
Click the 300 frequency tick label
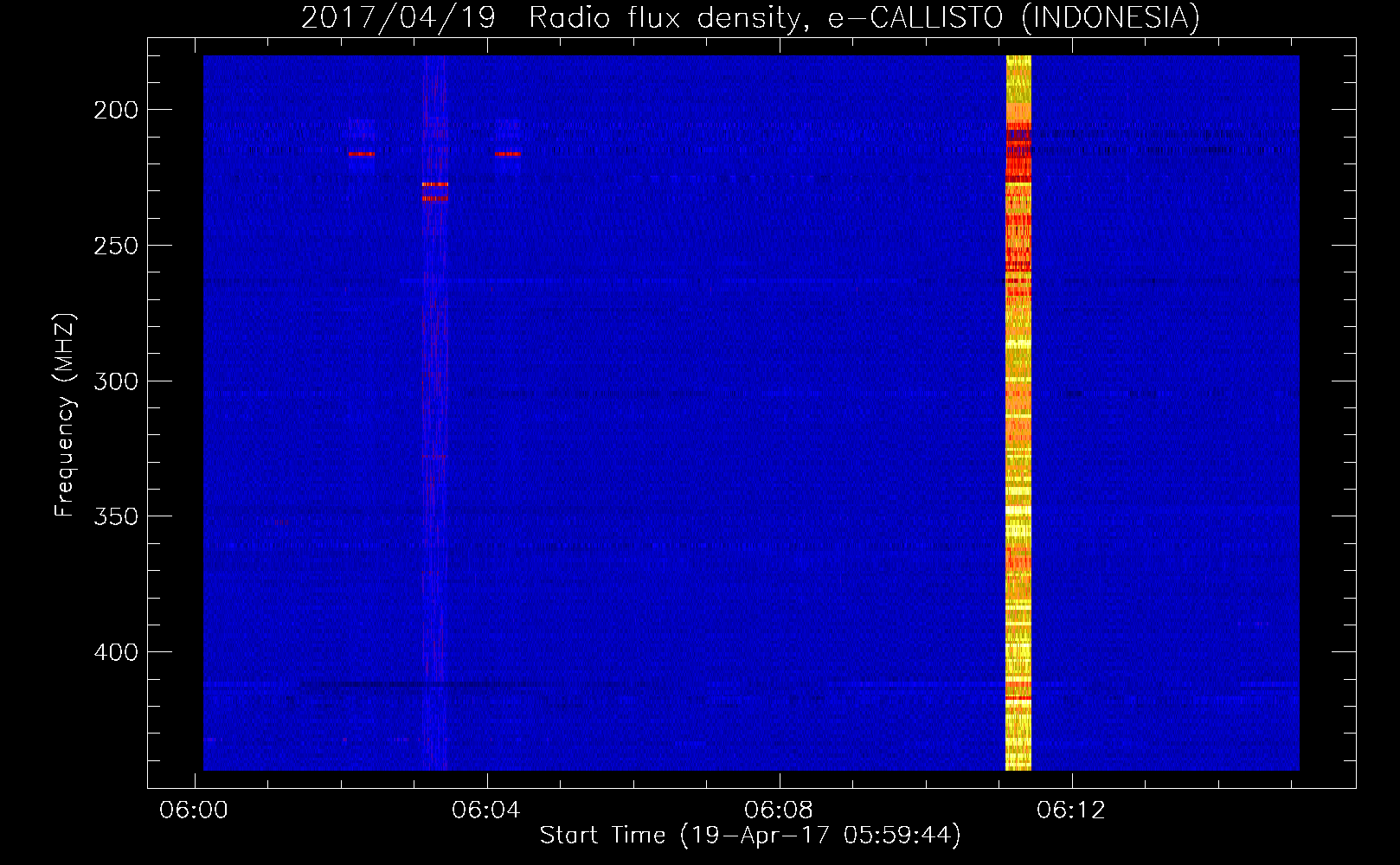coord(116,381)
